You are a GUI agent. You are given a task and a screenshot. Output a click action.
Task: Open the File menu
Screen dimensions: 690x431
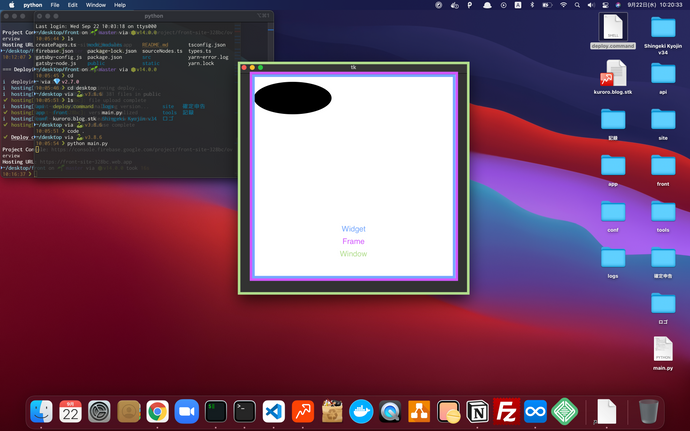tap(55, 5)
